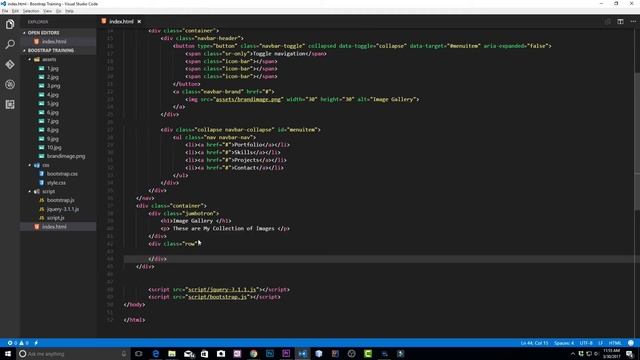Launch Microsoft Edge from the taskbar
Viewport: 640px width, 360px height.
click(x=156, y=354)
